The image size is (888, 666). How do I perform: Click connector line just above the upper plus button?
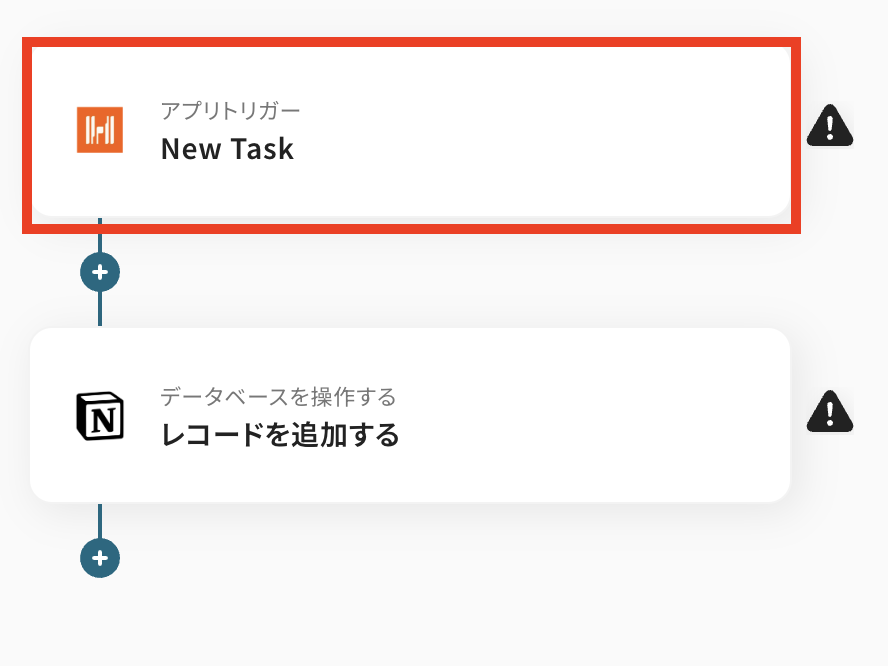pyautogui.click(x=100, y=240)
